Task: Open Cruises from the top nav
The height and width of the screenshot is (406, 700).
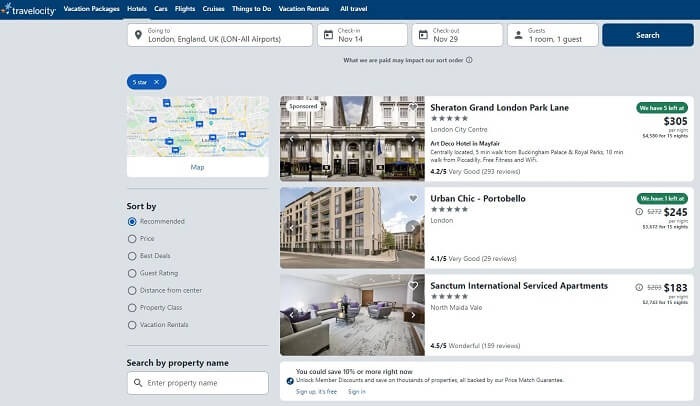Action: [x=213, y=9]
